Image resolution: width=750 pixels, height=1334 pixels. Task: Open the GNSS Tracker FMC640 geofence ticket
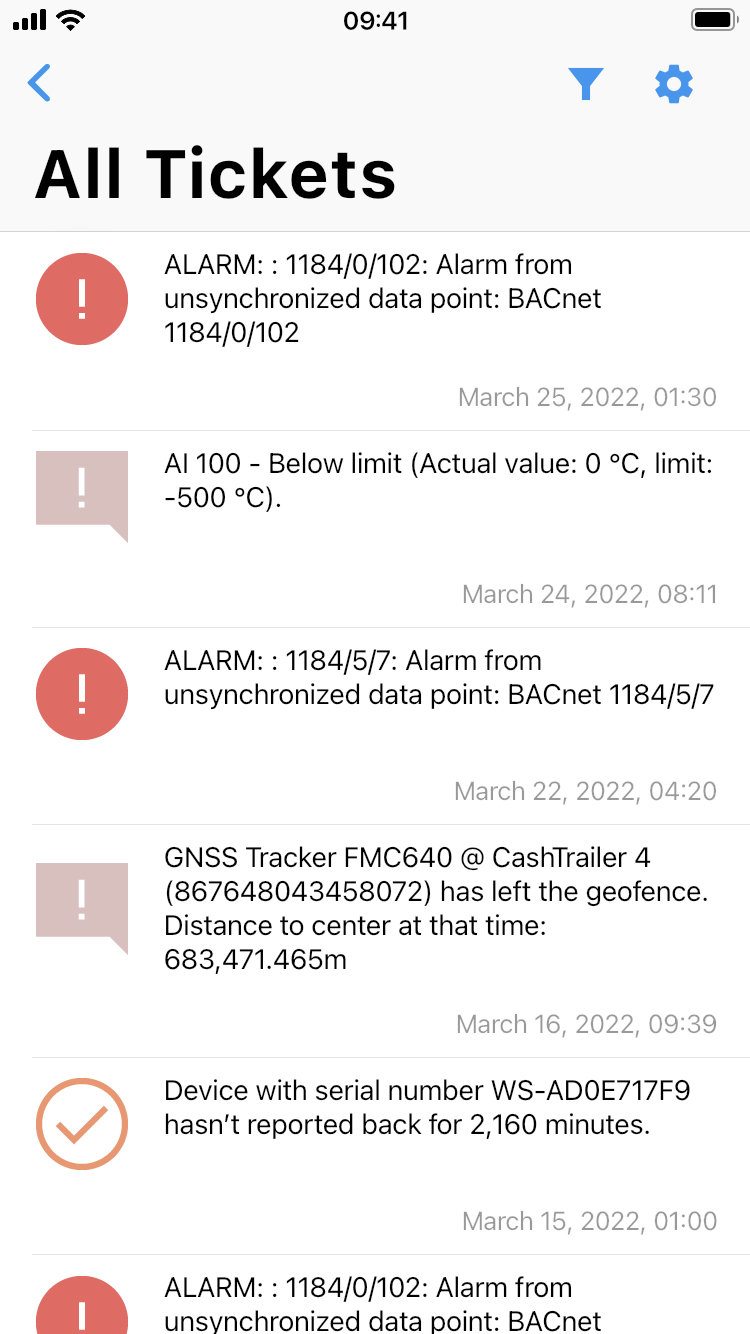click(436, 908)
